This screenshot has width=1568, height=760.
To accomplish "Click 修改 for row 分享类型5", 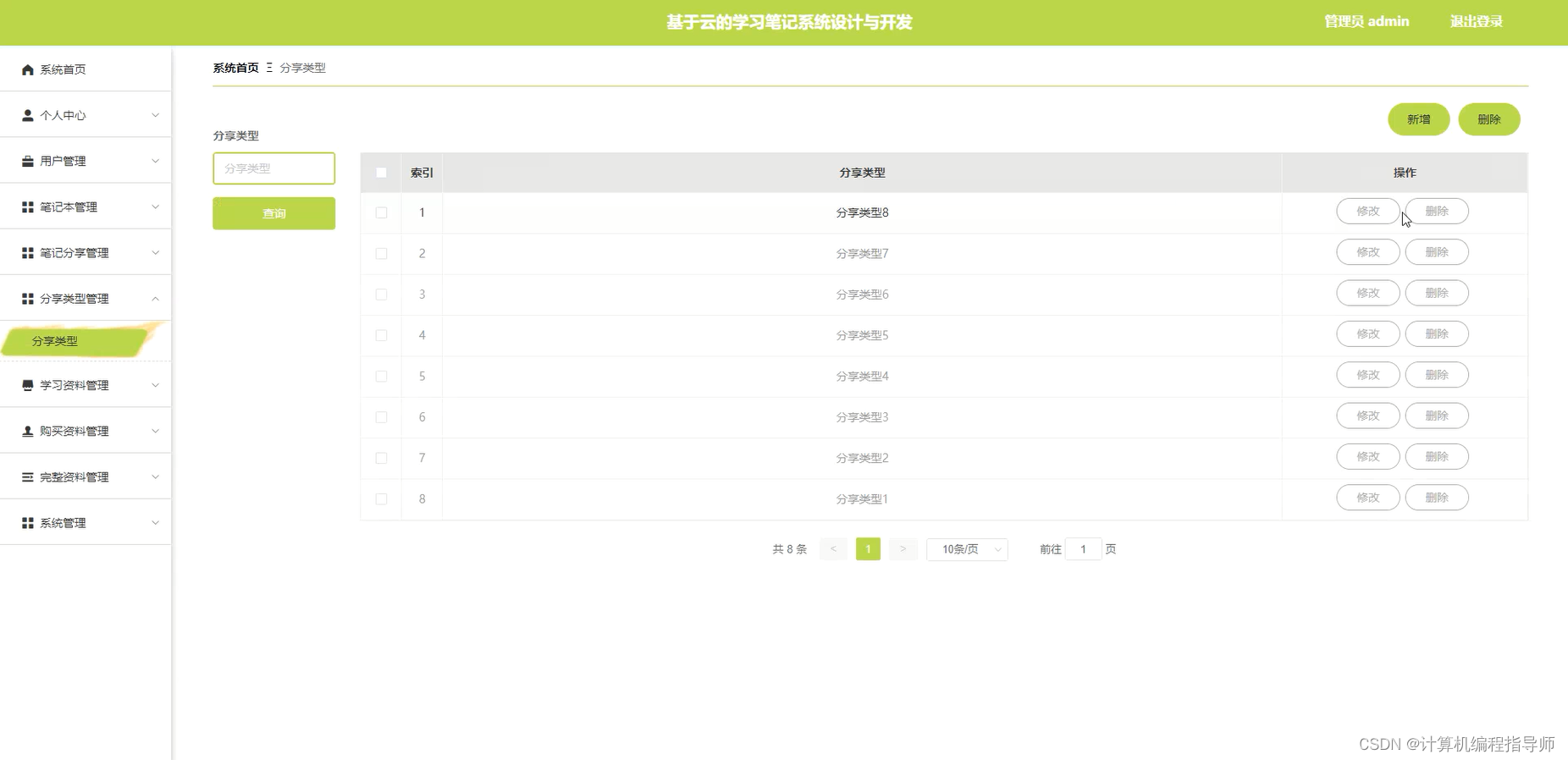I will tap(1368, 334).
